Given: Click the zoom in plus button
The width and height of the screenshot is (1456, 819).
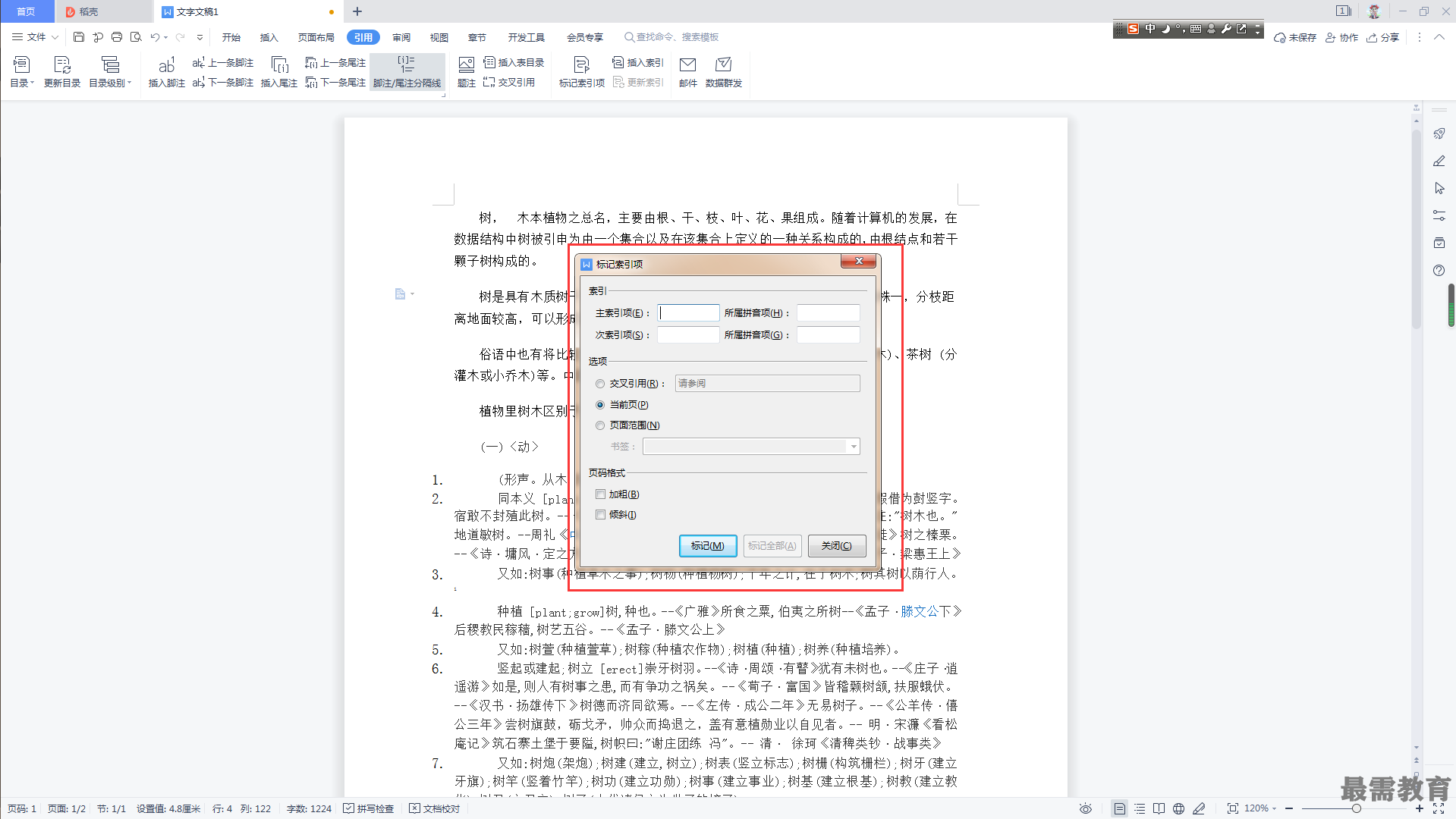Looking at the screenshot, I should [1420, 808].
